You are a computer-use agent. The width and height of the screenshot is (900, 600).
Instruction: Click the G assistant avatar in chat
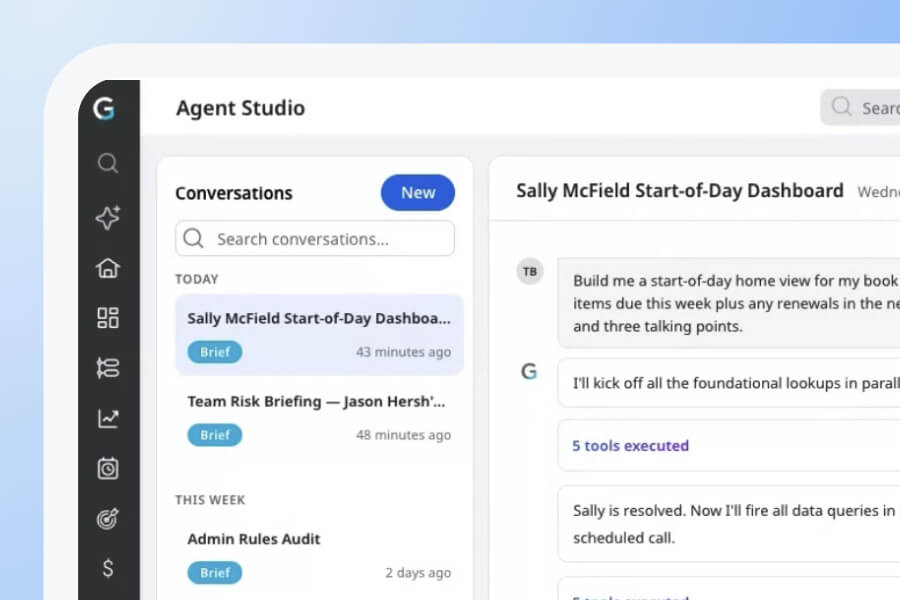click(529, 371)
